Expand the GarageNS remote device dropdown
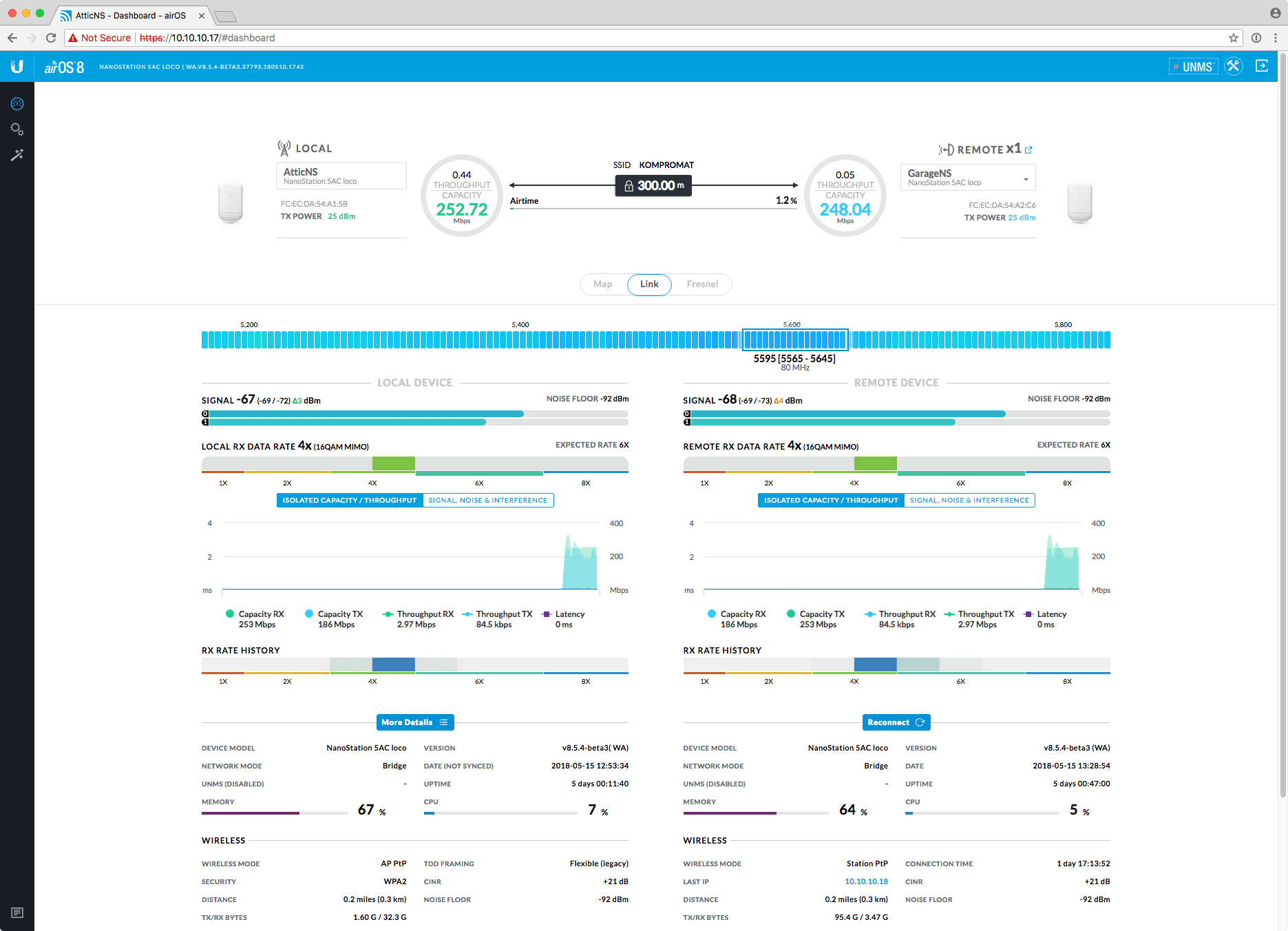 tap(1026, 179)
